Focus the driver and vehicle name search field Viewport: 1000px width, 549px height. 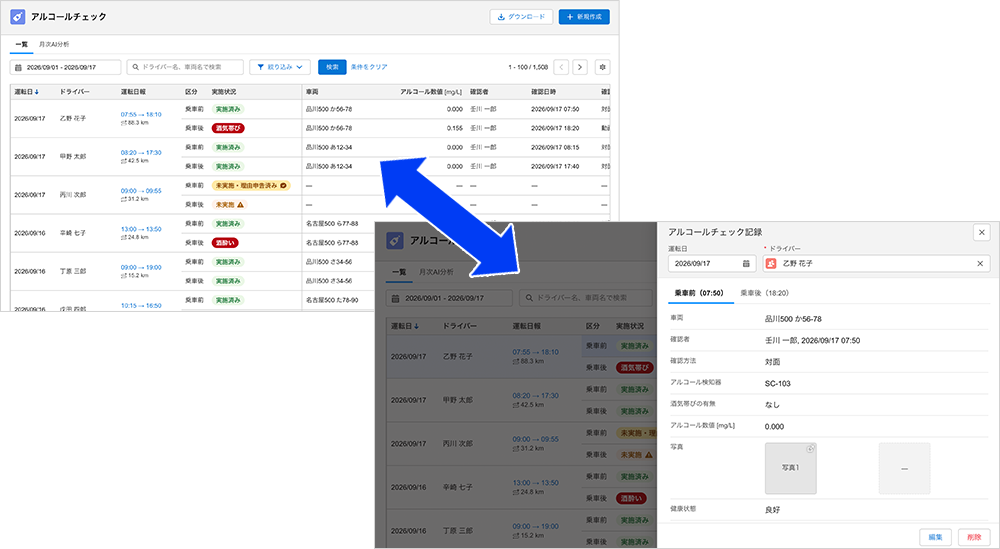tap(185, 67)
